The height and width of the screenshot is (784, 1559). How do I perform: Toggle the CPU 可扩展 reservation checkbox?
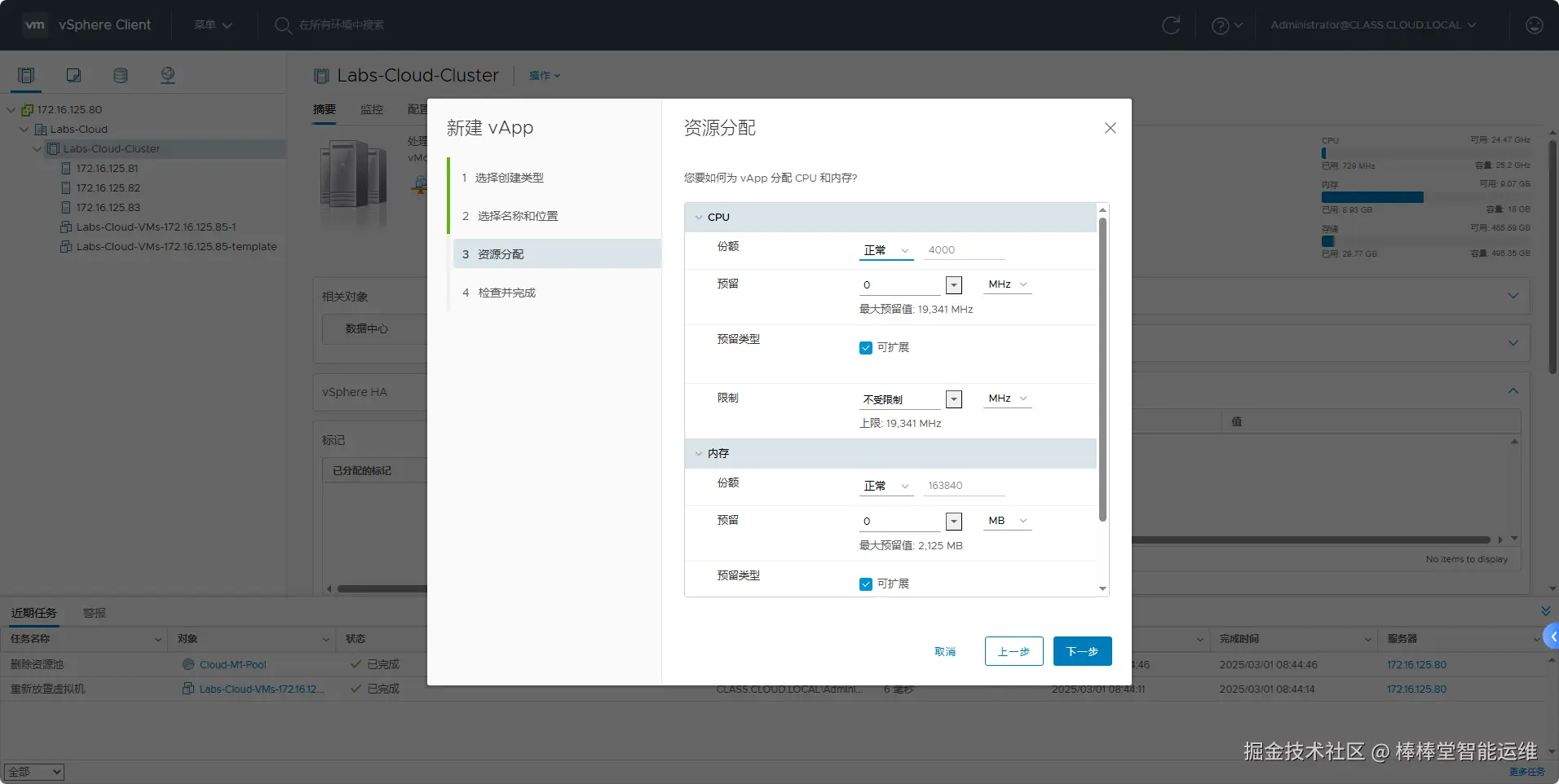[866, 348]
